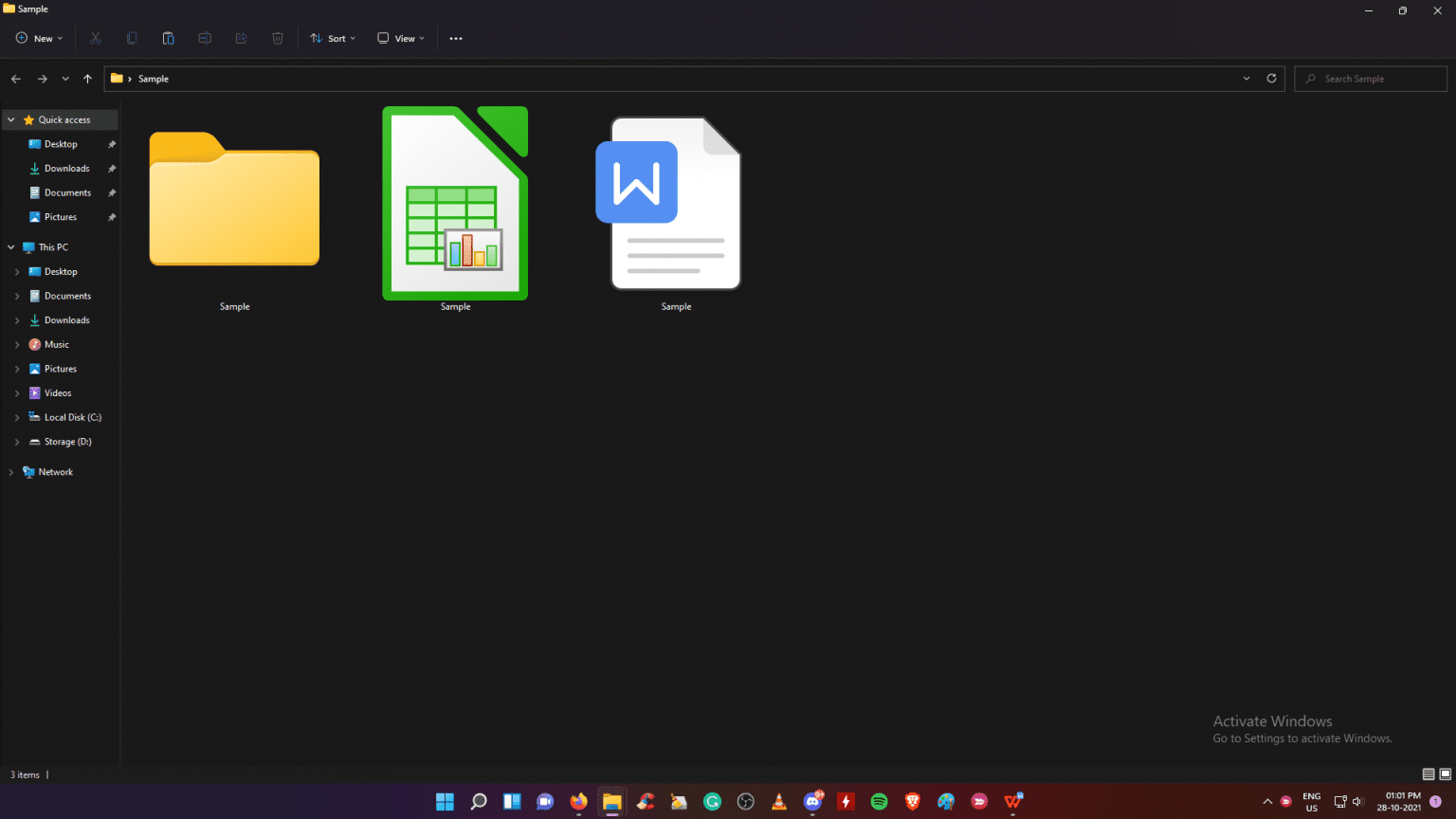Open the View options dropdown
The height and width of the screenshot is (819, 1456).
pyautogui.click(x=400, y=38)
